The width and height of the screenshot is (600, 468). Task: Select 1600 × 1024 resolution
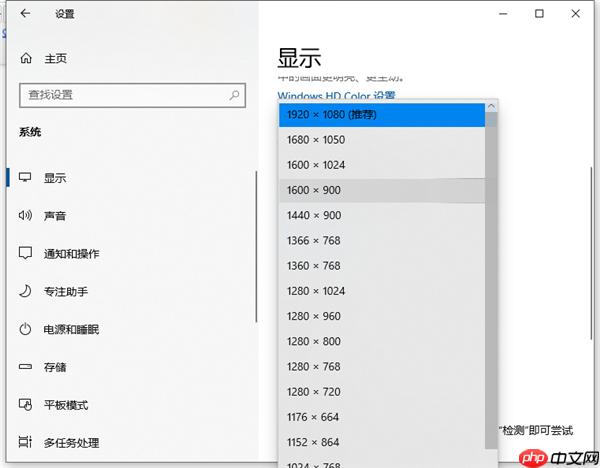pyautogui.click(x=382, y=165)
